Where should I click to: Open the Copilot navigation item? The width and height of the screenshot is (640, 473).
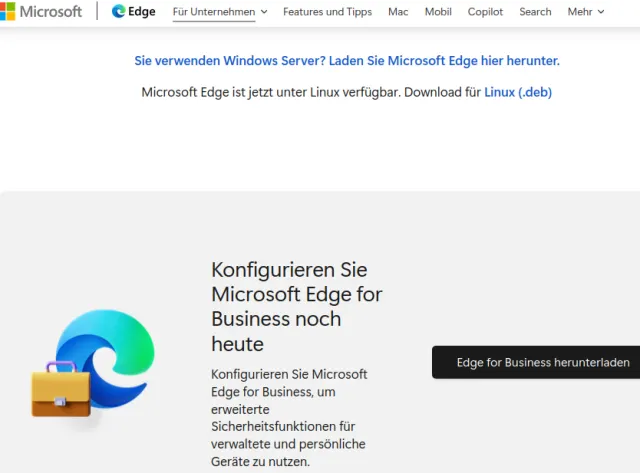click(x=485, y=12)
